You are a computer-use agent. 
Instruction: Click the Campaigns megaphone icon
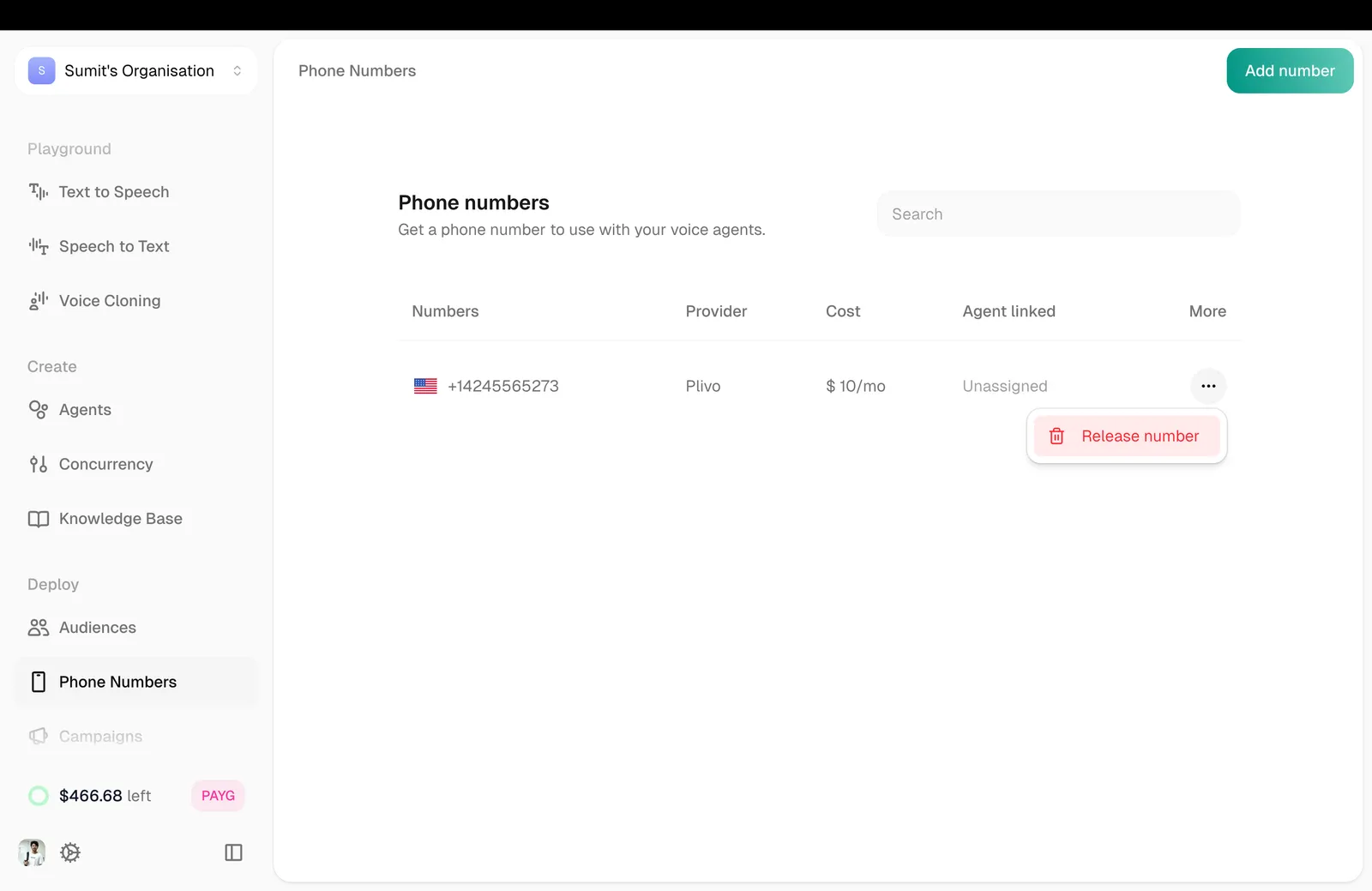[39, 737]
